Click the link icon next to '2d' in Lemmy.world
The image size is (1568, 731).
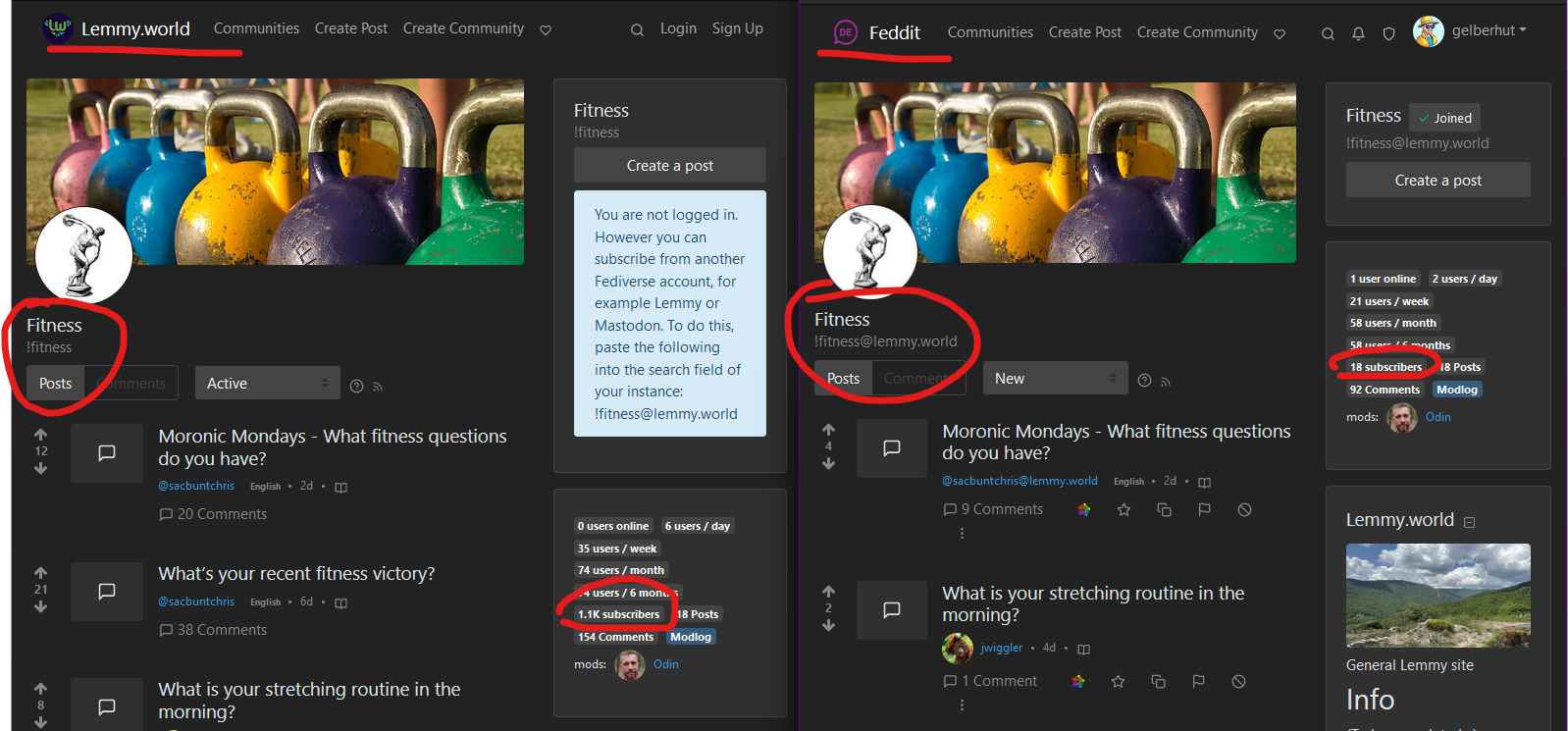340,487
